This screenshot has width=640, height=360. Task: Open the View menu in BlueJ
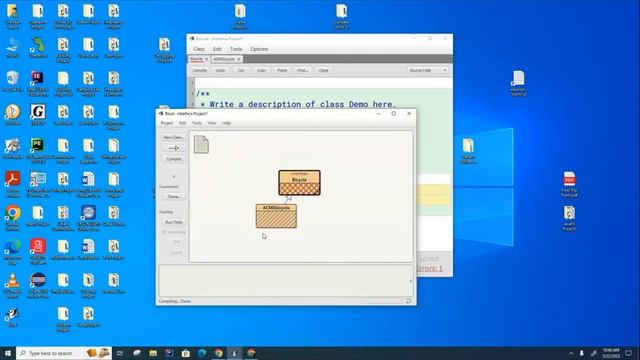click(212, 123)
